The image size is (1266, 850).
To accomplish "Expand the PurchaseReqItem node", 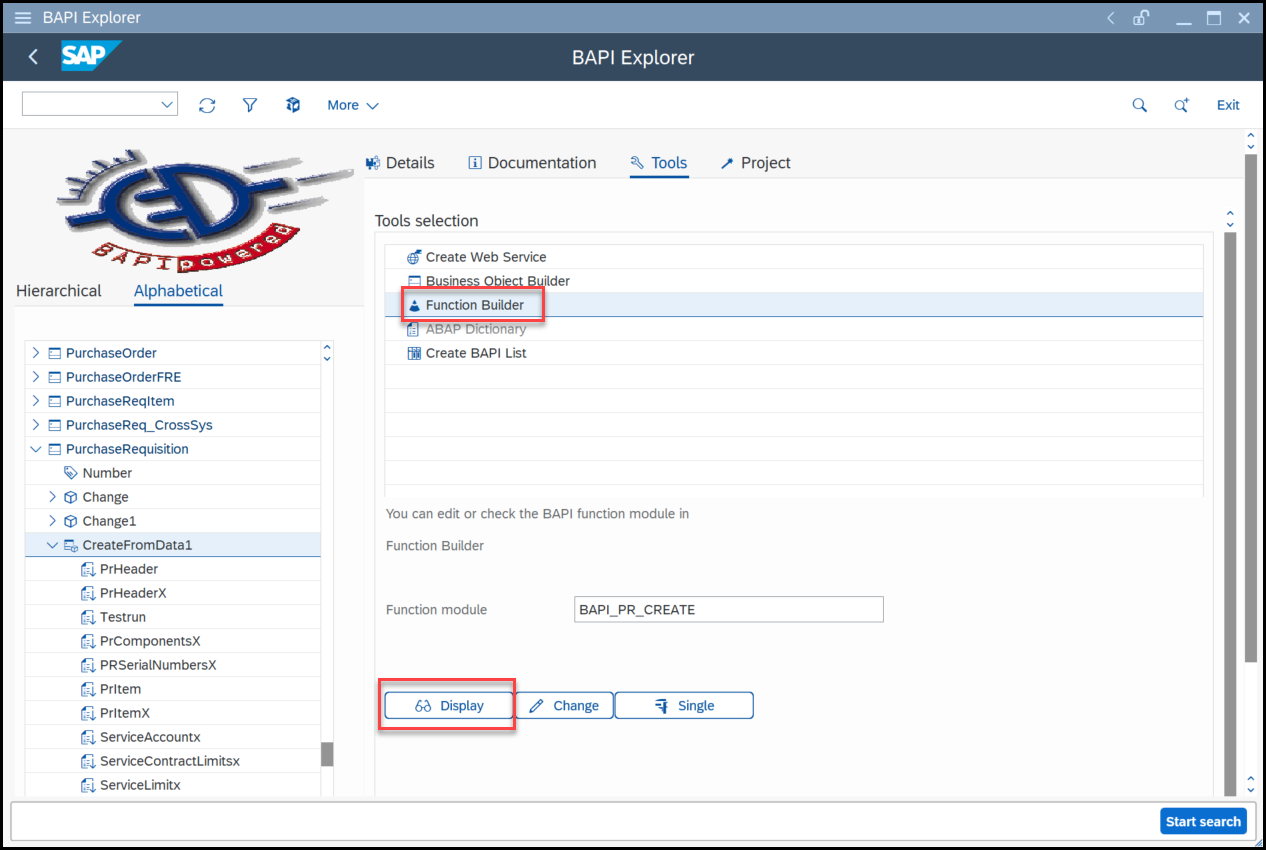I will click(x=36, y=401).
